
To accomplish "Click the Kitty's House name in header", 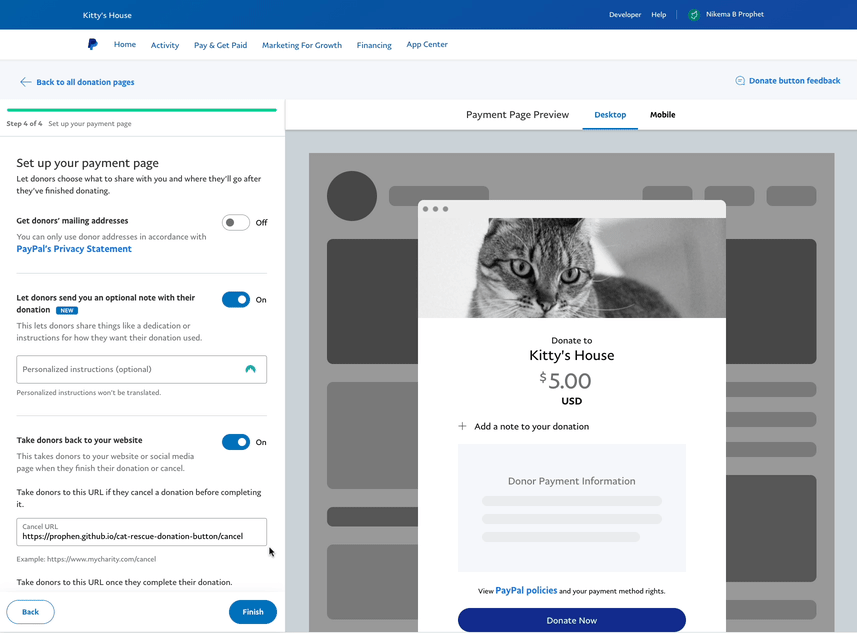I will point(107,15).
